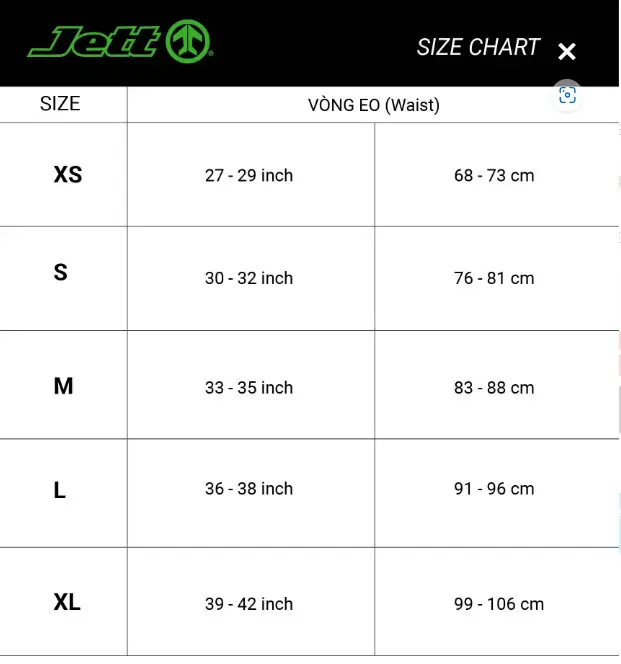Click the 68 - 73 cm cell
Screen dimensions: 621x664
tap(494, 175)
